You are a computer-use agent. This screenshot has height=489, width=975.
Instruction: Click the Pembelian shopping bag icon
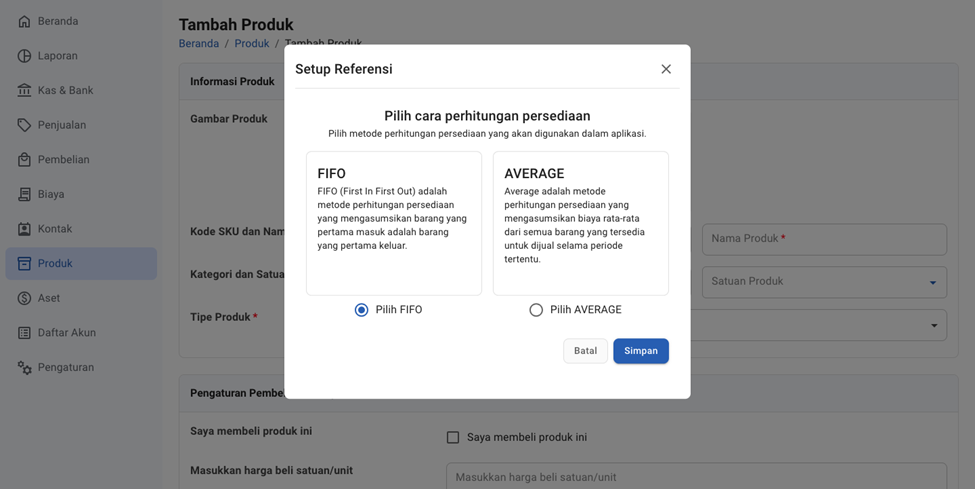point(24,160)
